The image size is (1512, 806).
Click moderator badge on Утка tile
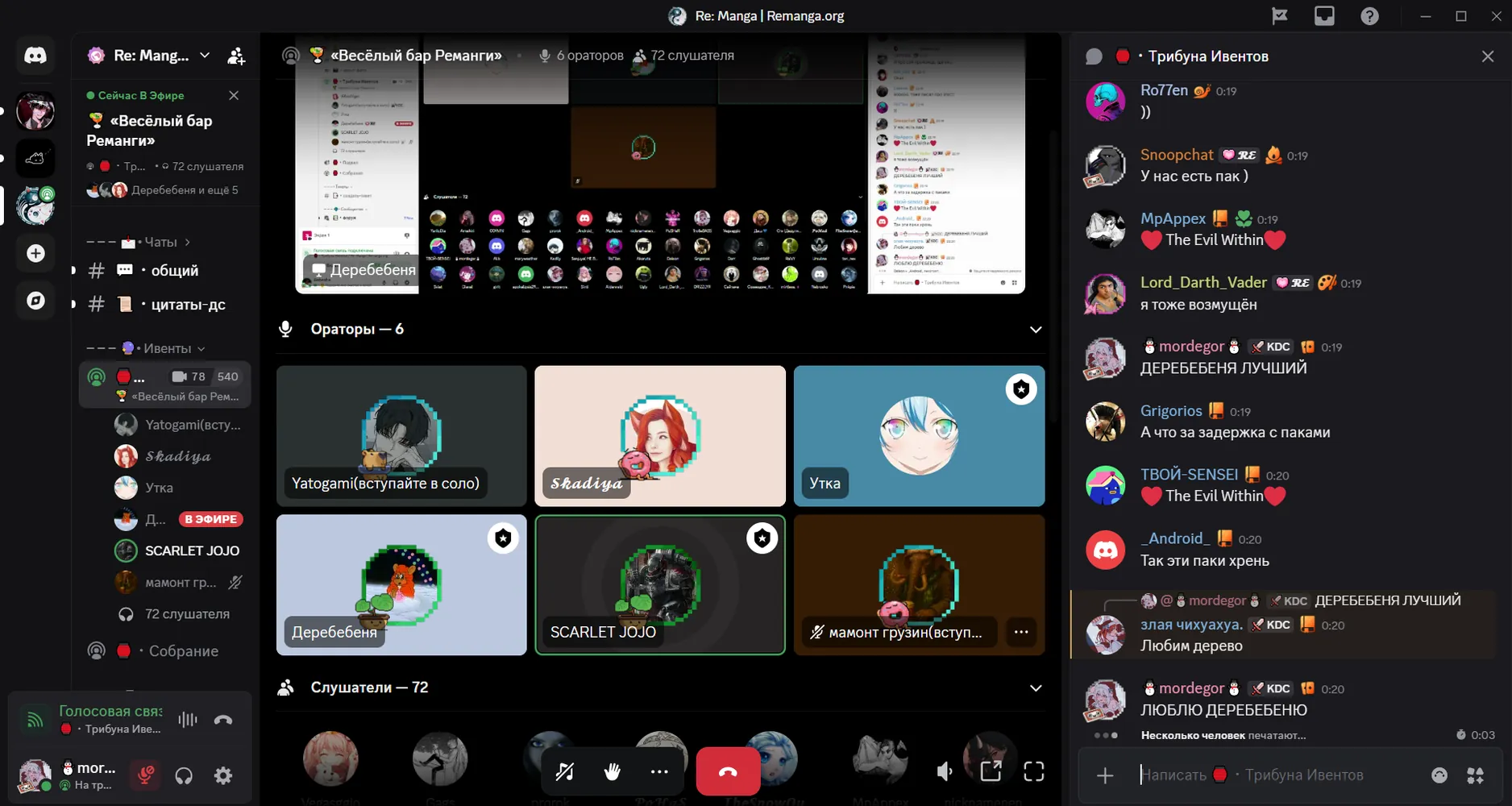click(x=1021, y=389)
